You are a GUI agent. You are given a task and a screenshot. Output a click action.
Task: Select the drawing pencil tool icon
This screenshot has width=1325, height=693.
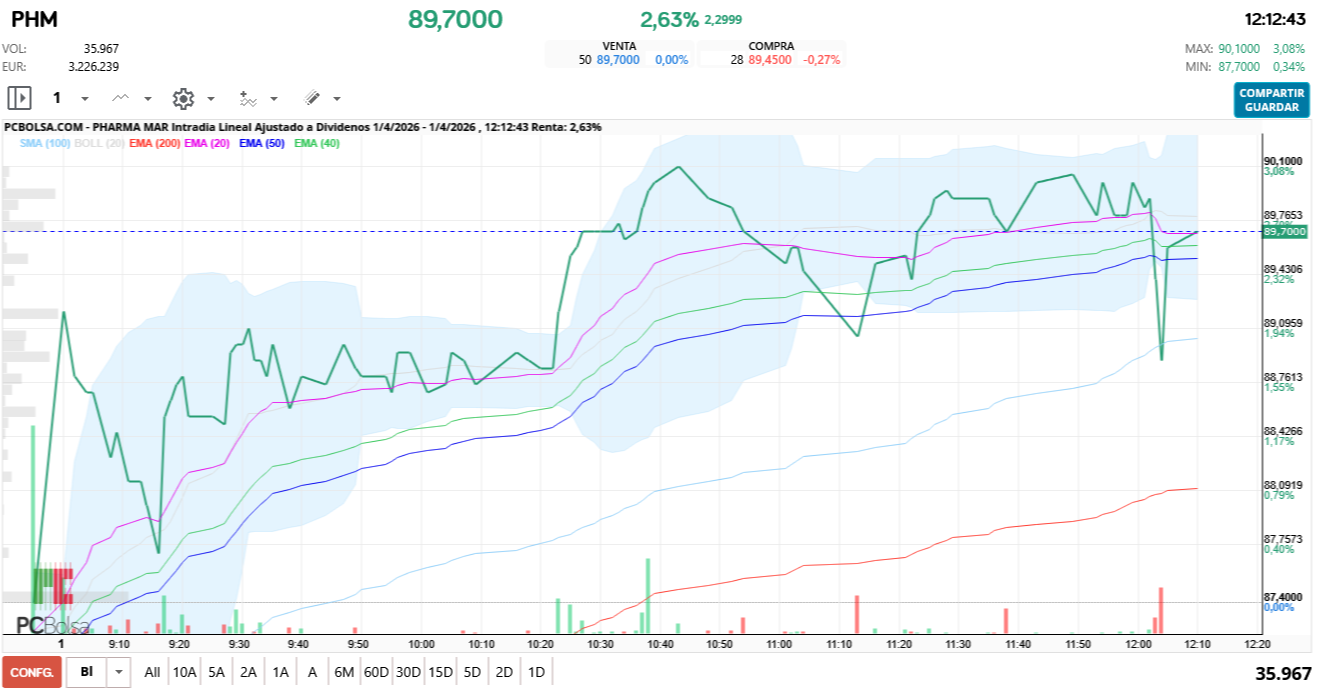tap(312, 98)
